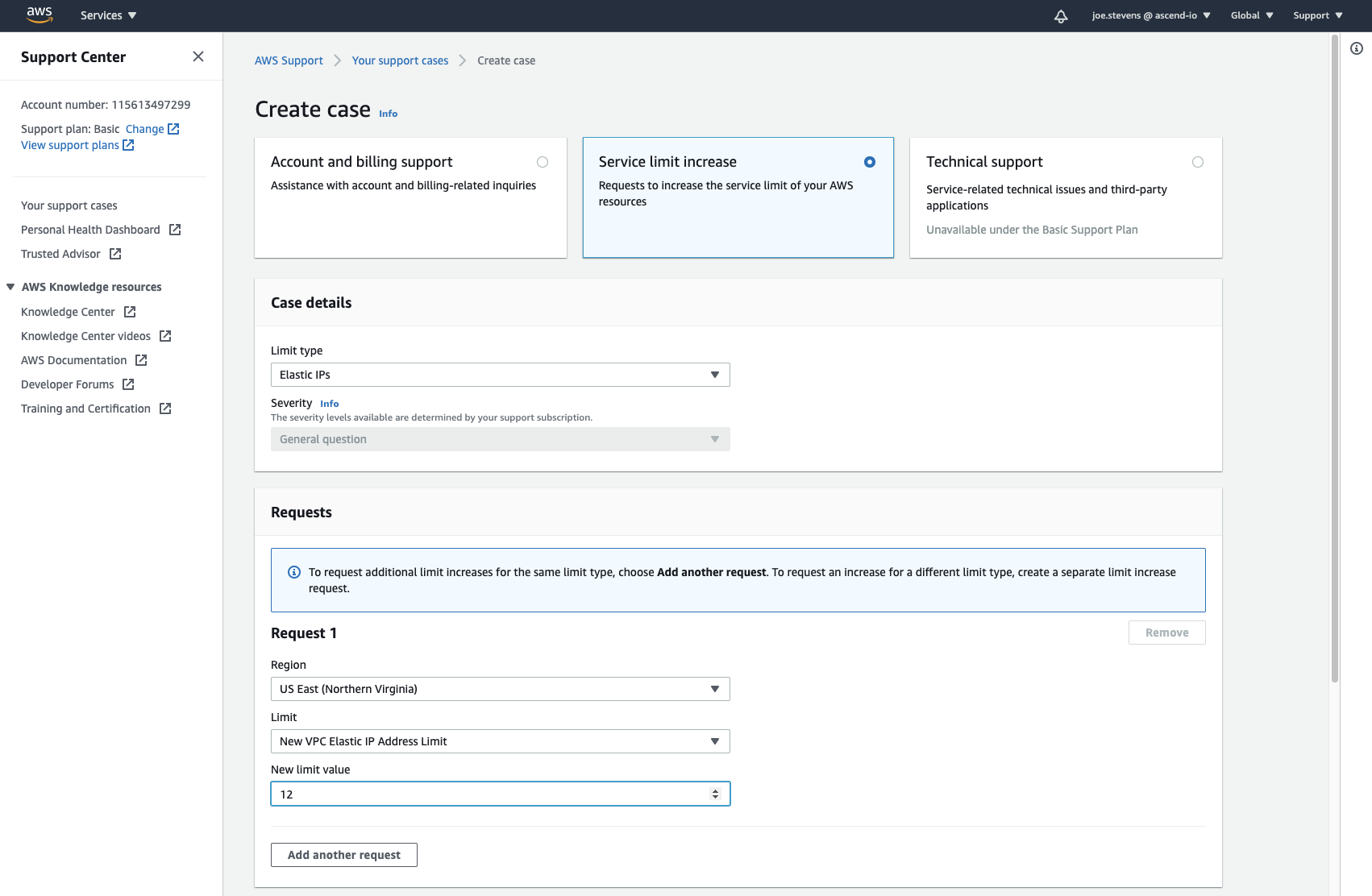The height and width of the screenshot is (896, 1372).
Task: Open Developer Forums sidebar item
Action: pyautogui.click(x=67, y=384)
